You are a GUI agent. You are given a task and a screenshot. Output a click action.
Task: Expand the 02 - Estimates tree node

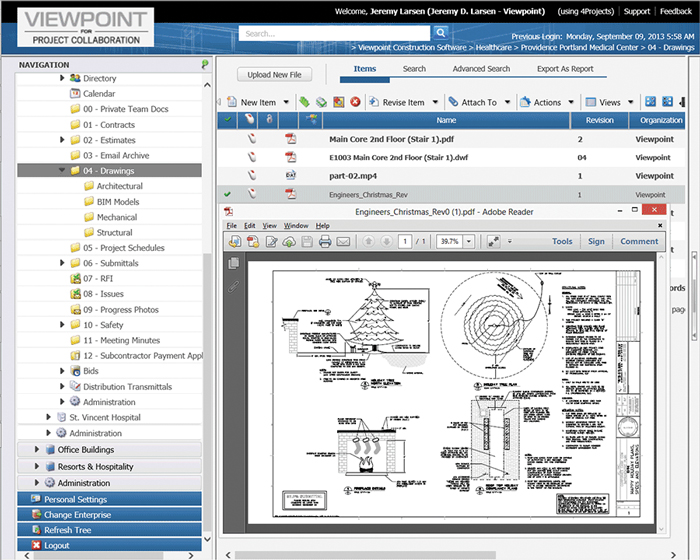(x=62, y=140)
